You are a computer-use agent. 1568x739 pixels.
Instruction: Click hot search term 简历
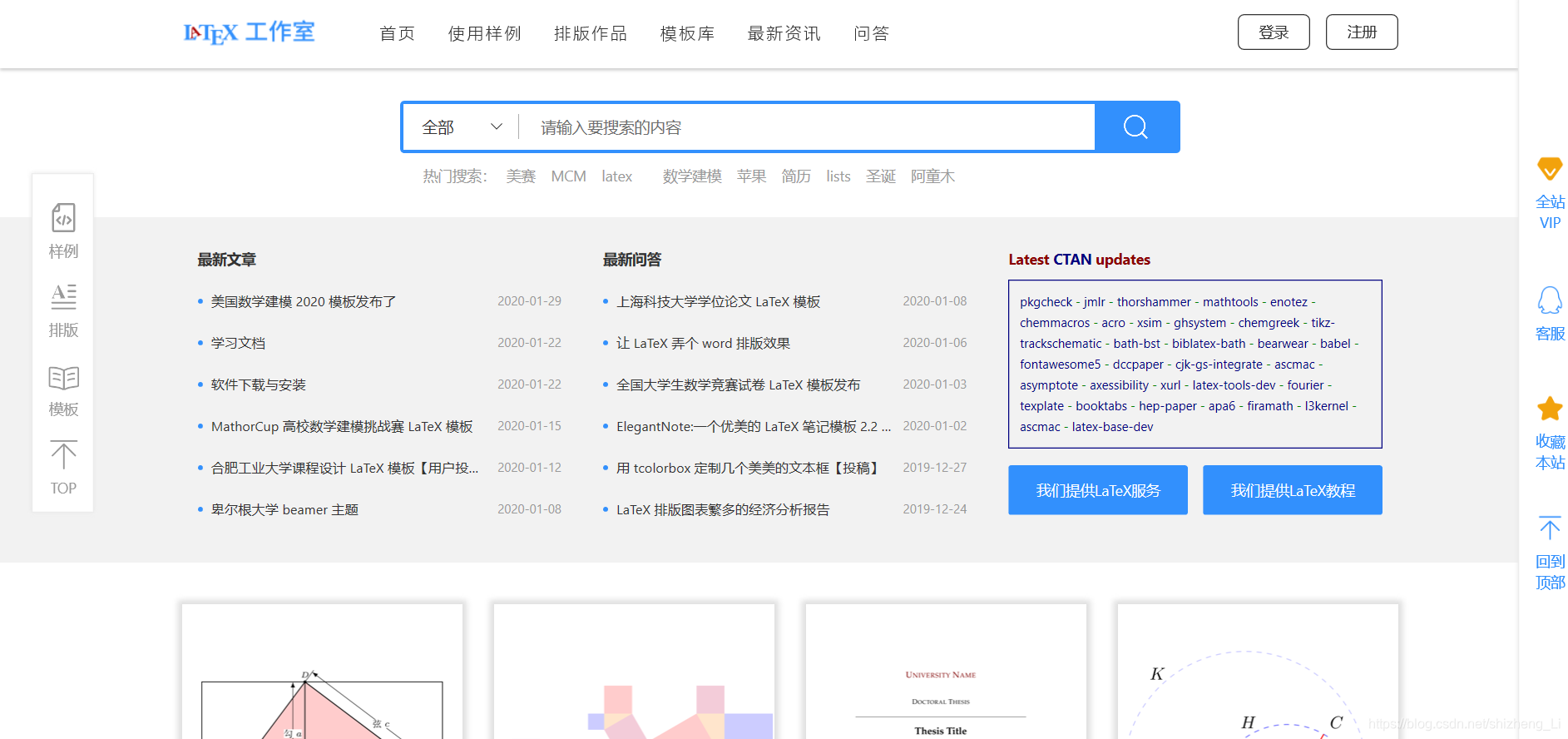[796, 176]
